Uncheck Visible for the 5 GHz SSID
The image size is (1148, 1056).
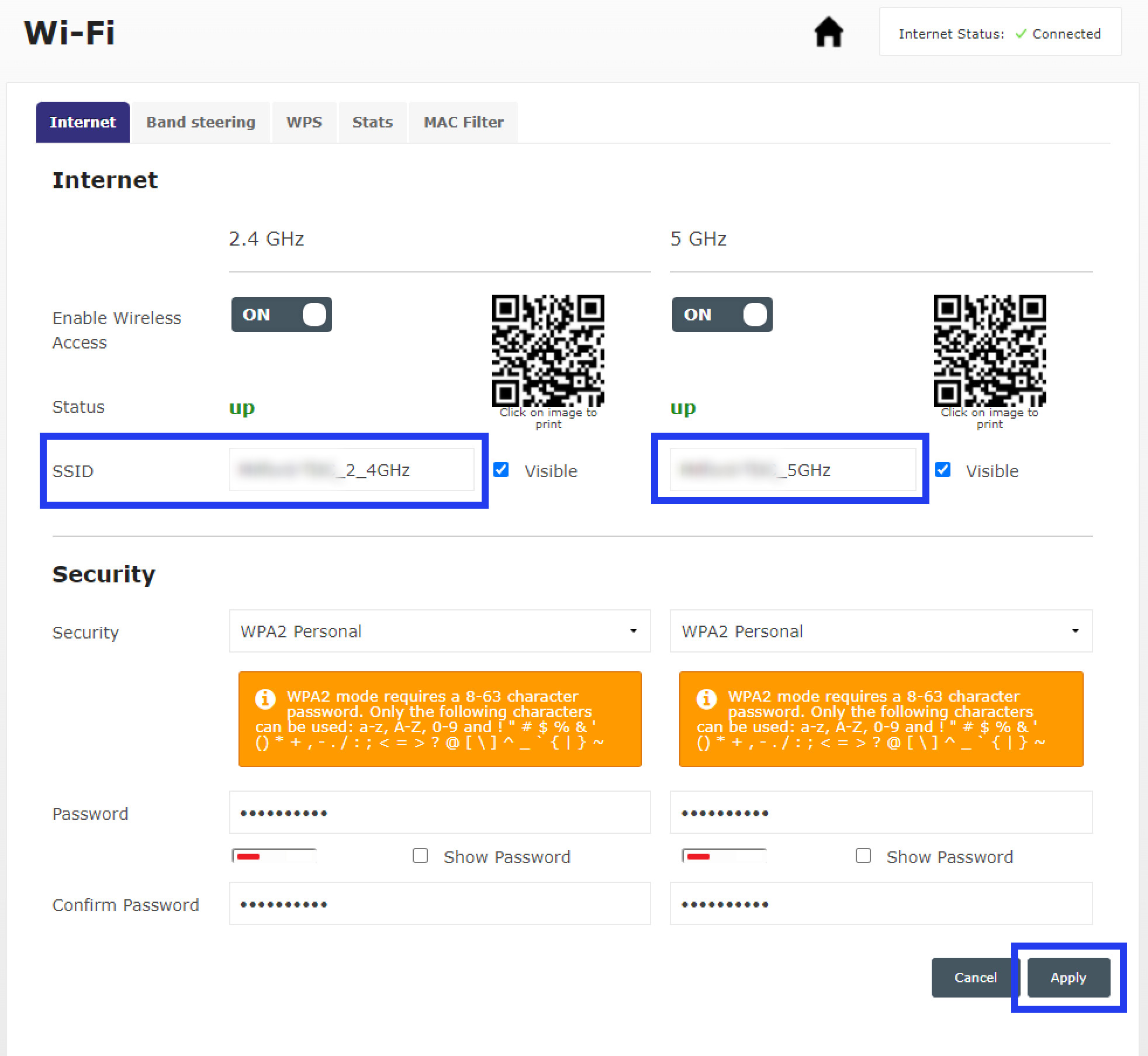(943, 470)
